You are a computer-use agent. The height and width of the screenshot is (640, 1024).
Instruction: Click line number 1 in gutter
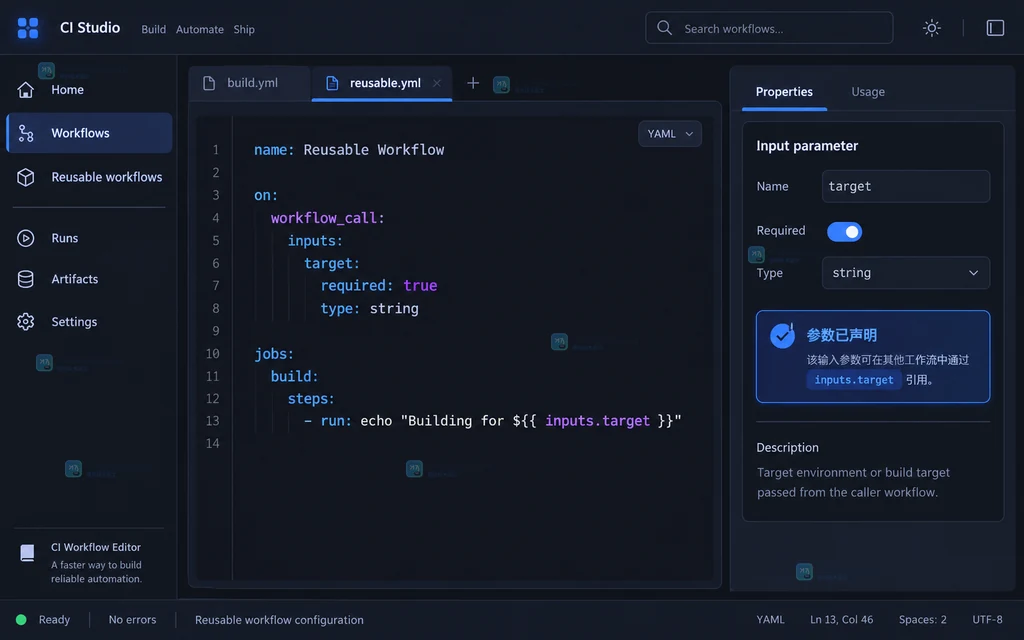pos(216,150)
